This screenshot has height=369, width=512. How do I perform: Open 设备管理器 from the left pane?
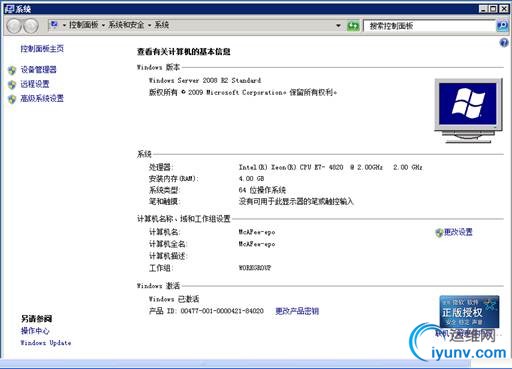[x=39, y=70]
